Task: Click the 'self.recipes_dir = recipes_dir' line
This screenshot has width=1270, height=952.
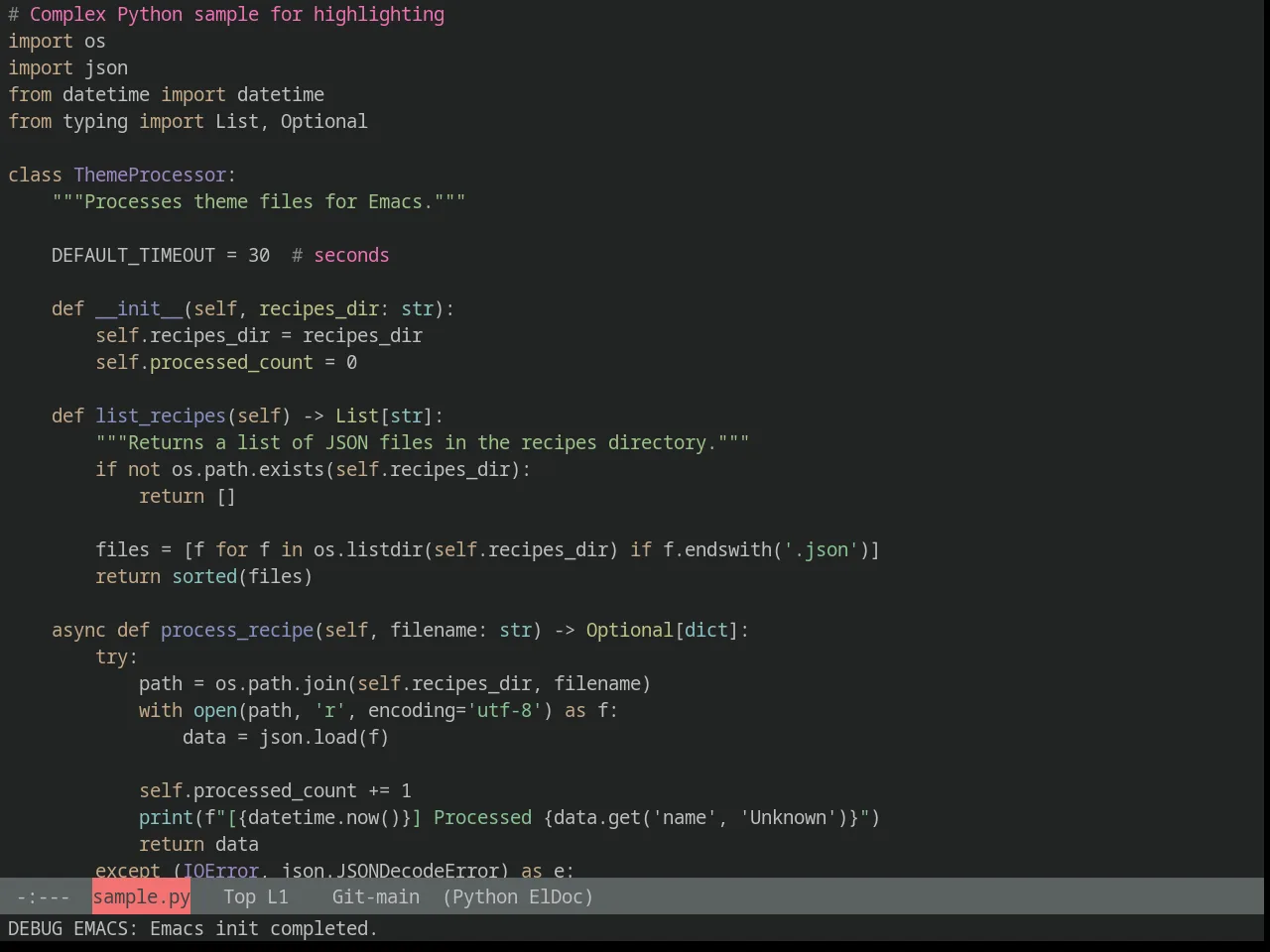Action: (x=259, y=335)
